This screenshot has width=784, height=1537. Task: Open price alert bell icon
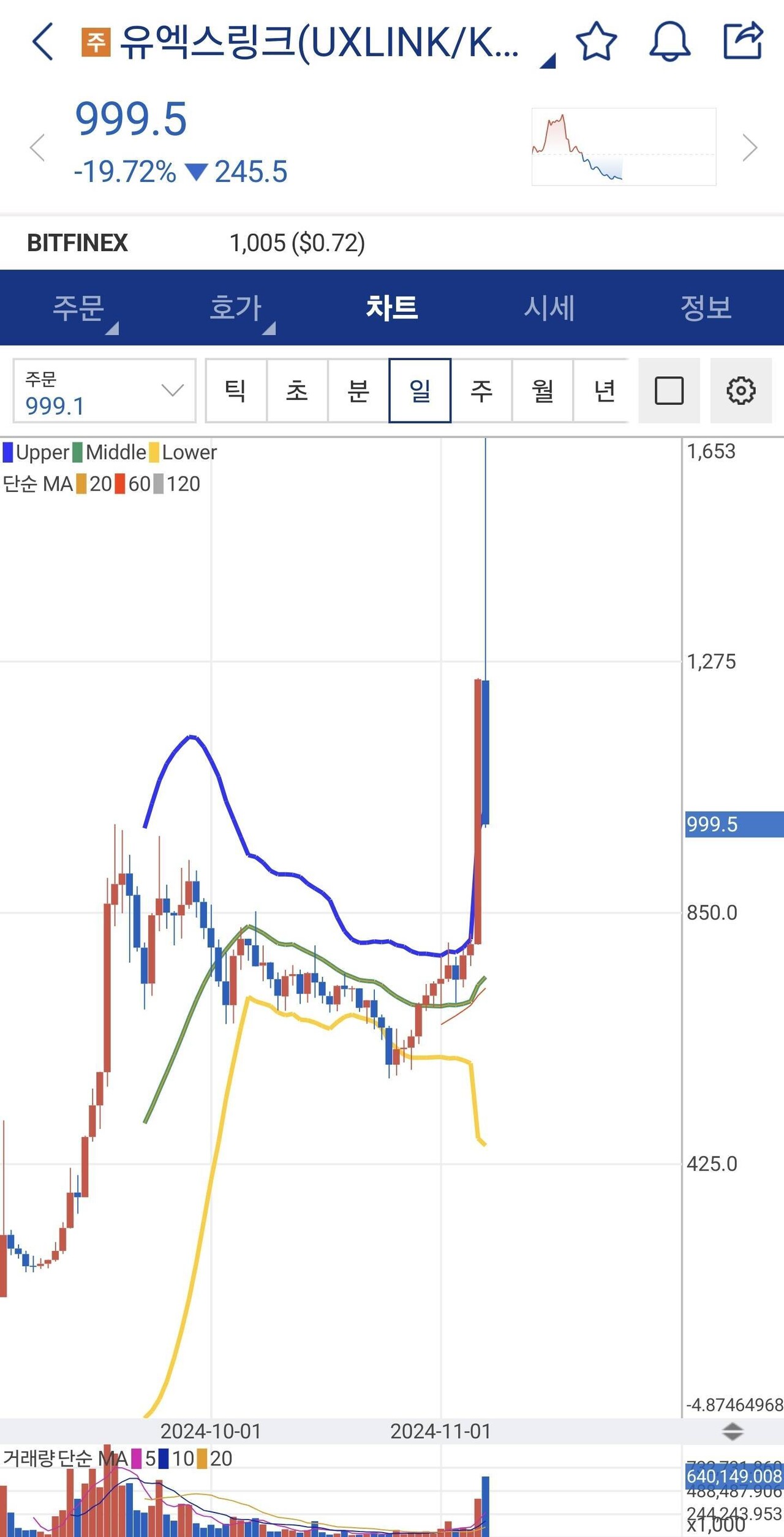[669, 42]
